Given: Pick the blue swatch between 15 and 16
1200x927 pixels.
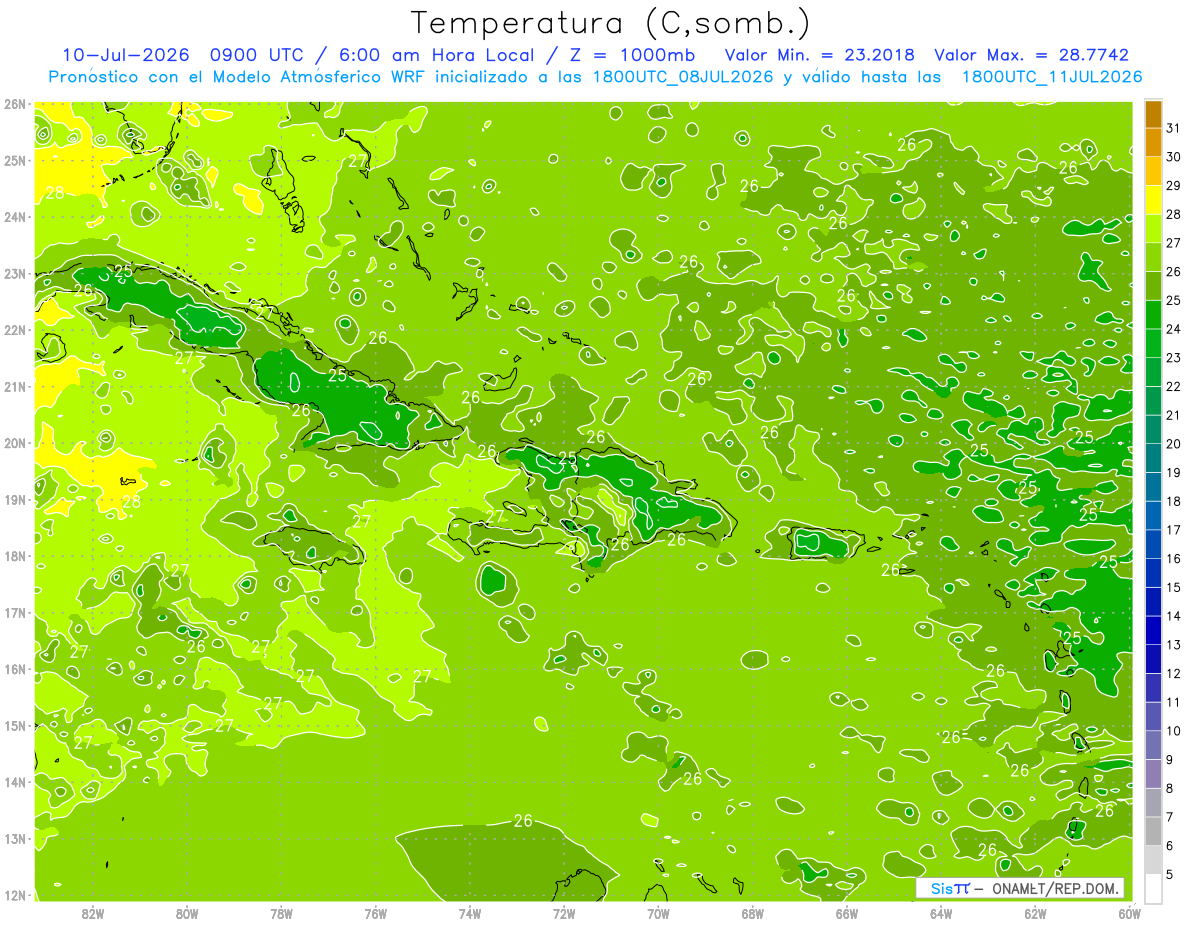Looking at the screenshot, I should (x=1153, y=572).
